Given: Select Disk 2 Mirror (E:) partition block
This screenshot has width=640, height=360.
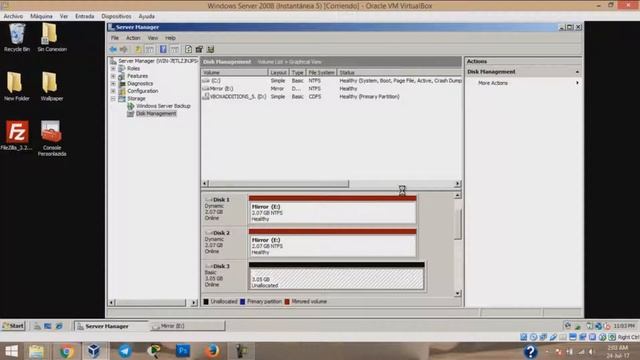Looking at the screenshot, I should pos(333,243).
